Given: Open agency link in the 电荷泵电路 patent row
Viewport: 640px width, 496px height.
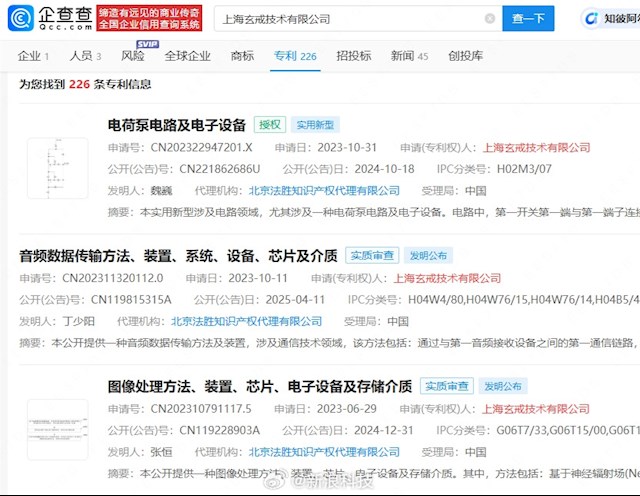Looking at the screenshot, I should coord(324,191).
